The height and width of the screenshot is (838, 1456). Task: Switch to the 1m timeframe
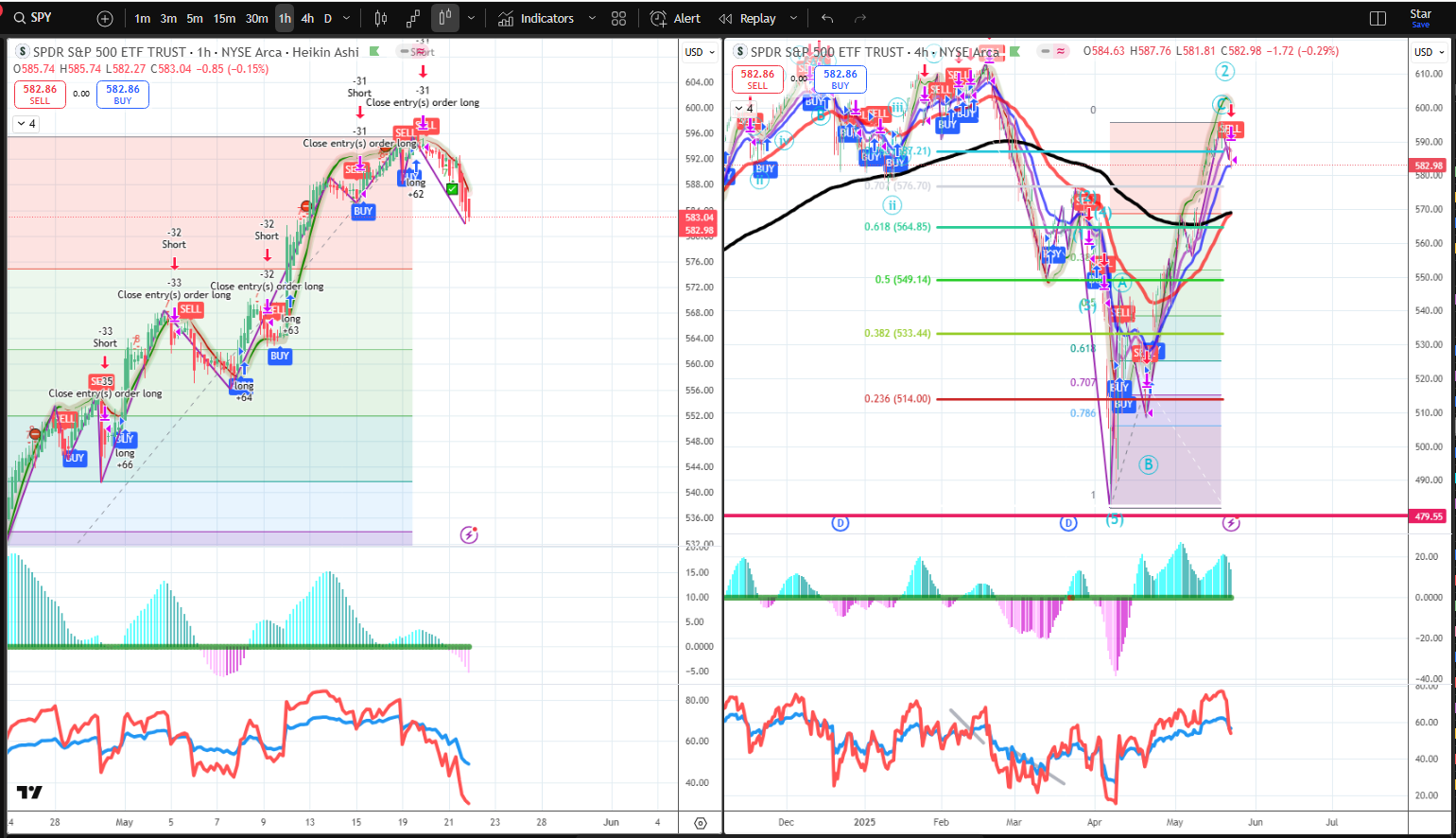142,18
